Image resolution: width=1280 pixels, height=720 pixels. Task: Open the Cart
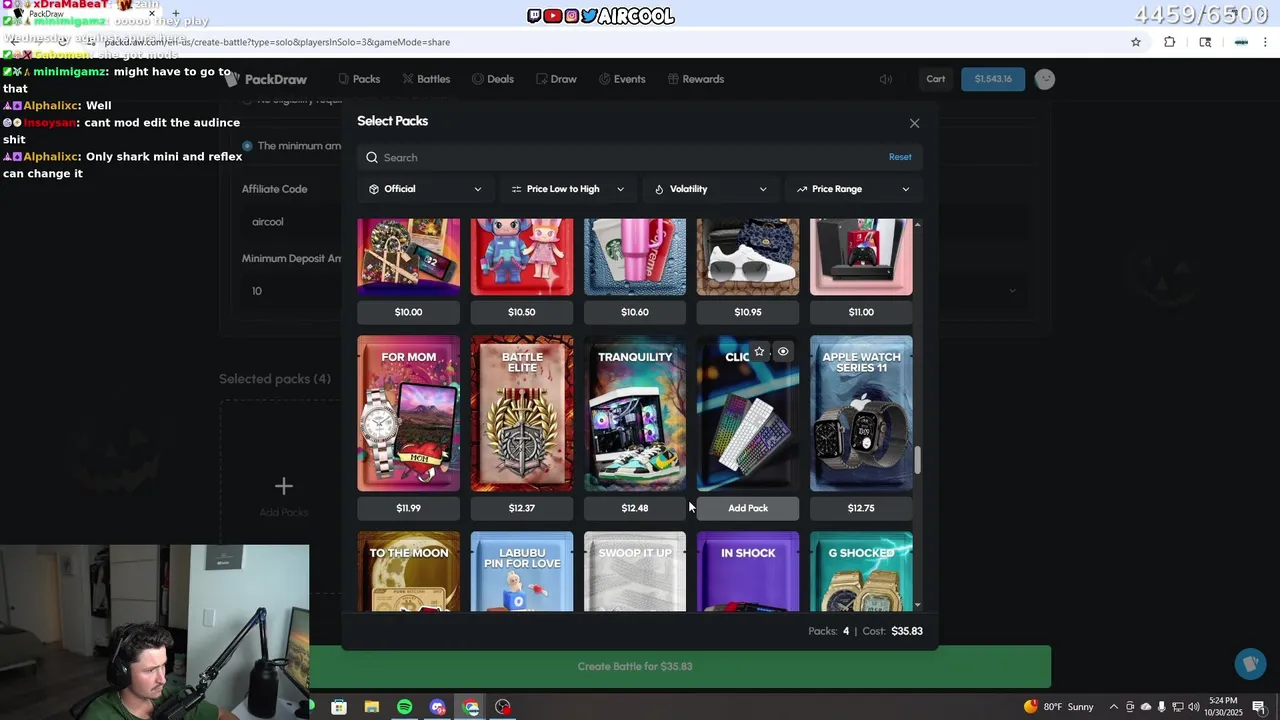click(x=936, y=79)
